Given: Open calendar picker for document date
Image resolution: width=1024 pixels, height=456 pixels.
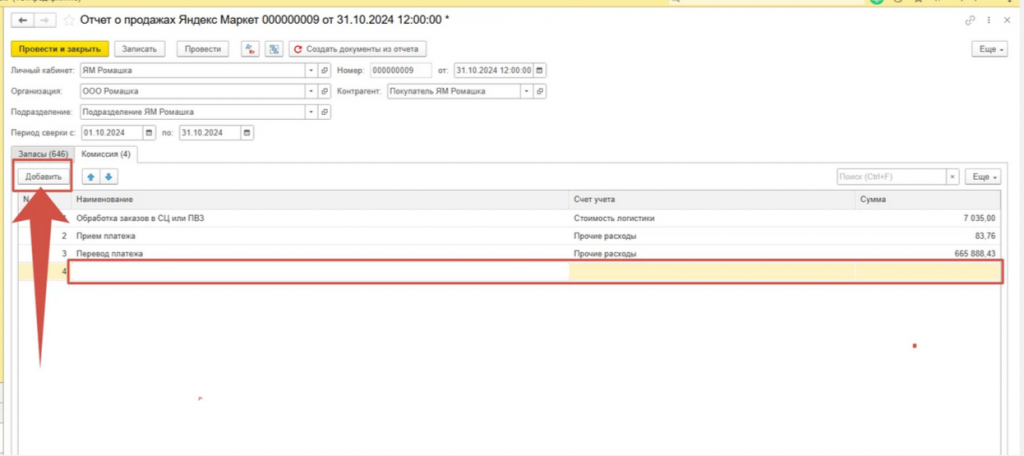Looking at the screenshot, I should 540,71.
